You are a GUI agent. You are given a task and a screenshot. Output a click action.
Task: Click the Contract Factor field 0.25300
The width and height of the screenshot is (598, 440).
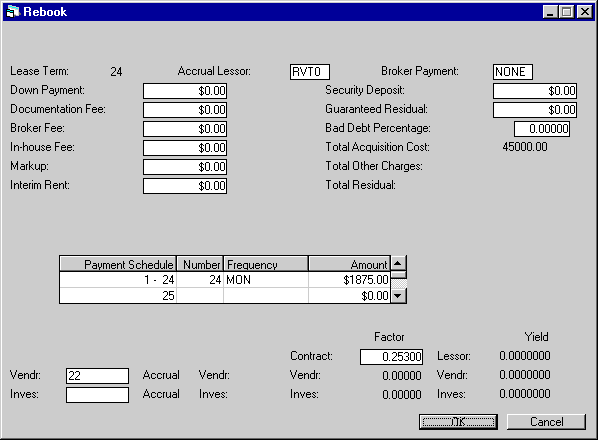(391, 357)
